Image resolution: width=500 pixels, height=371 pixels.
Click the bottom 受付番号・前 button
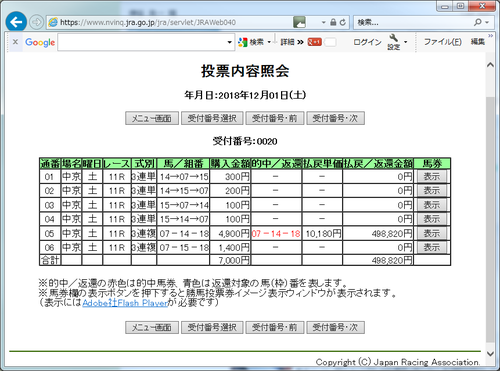click(x=275, y=327)
